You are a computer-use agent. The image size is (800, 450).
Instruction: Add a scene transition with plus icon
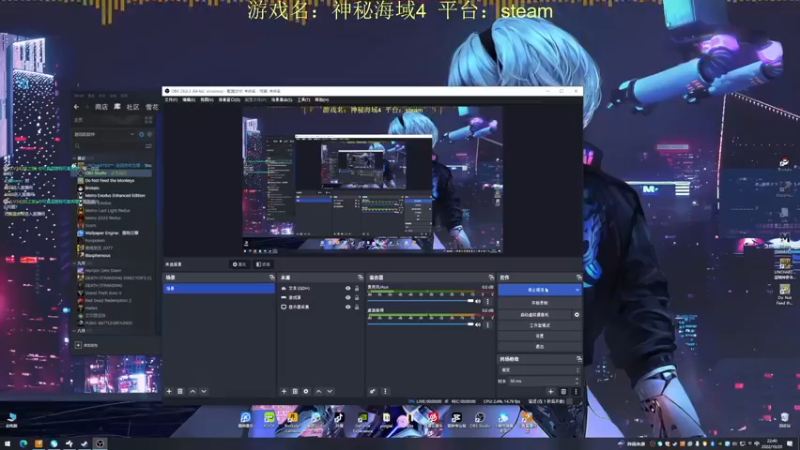pos(551,392)
